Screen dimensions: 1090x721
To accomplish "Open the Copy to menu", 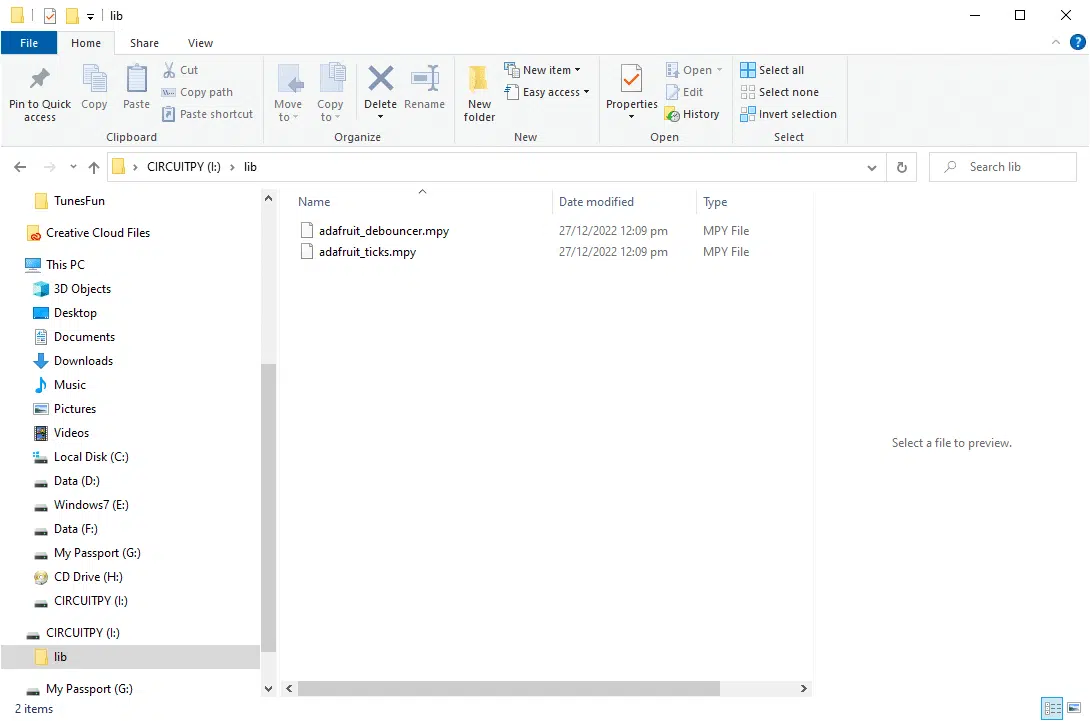I will [330, 92].
